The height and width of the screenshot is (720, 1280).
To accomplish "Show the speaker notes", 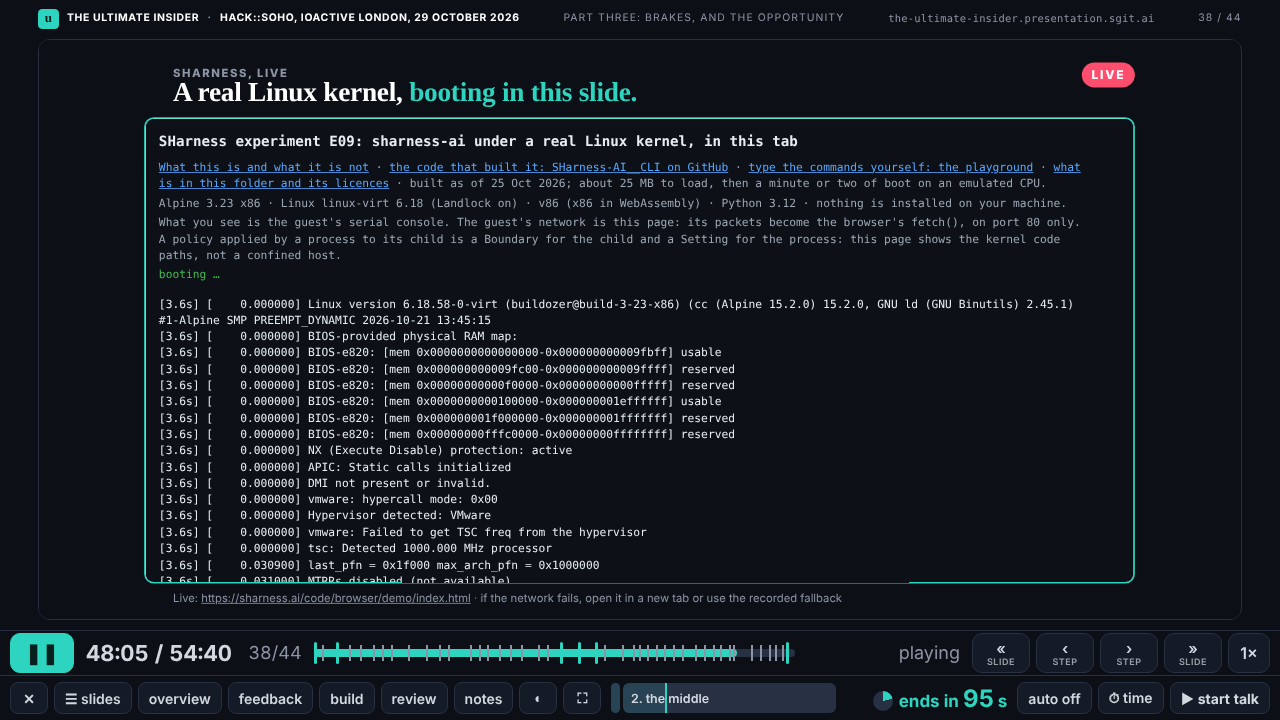I will [x=483, y=698].
